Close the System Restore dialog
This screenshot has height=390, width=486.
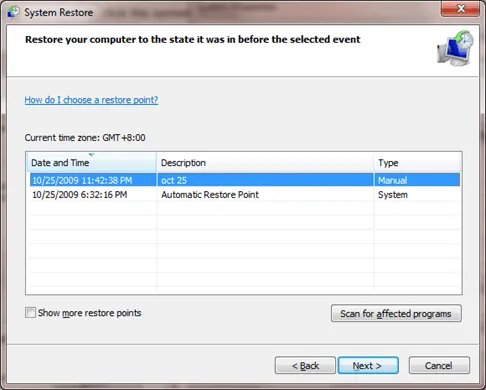[x=461, y=9]
